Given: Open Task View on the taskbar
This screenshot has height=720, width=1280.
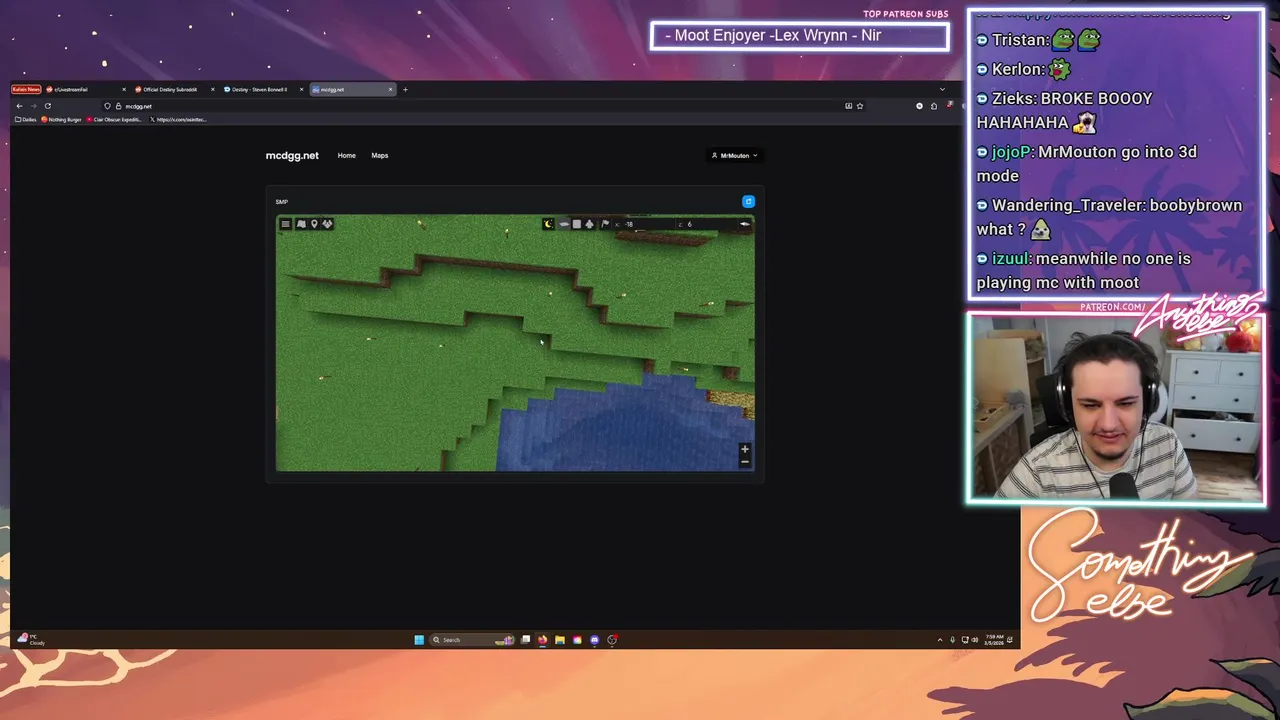Looking at the screenshot, I should tap(525, 640).
